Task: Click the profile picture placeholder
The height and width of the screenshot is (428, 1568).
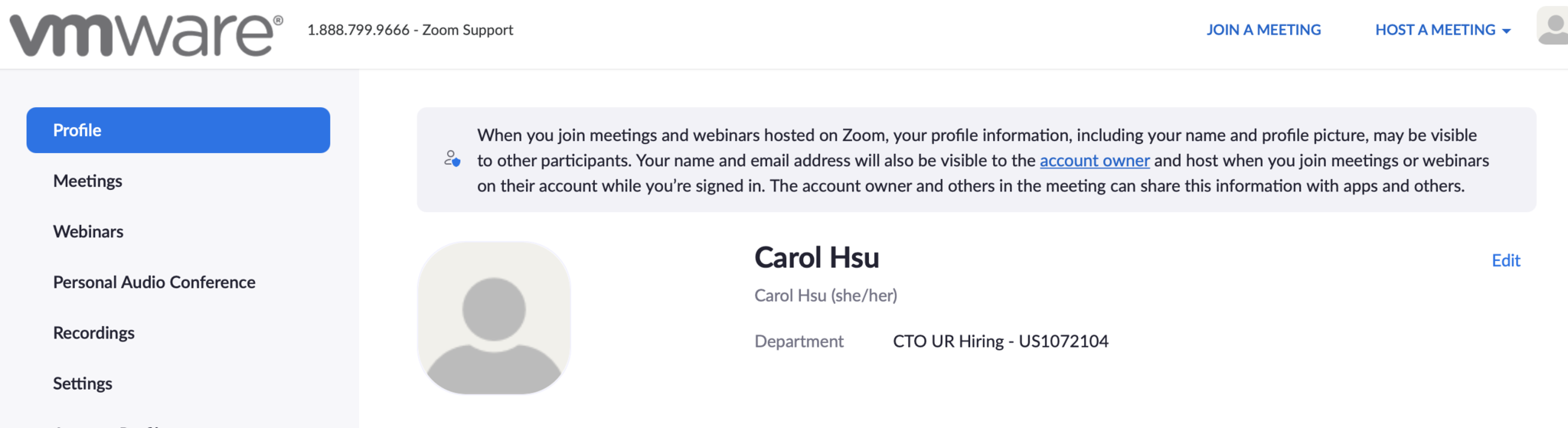Action: pos(494,318)
